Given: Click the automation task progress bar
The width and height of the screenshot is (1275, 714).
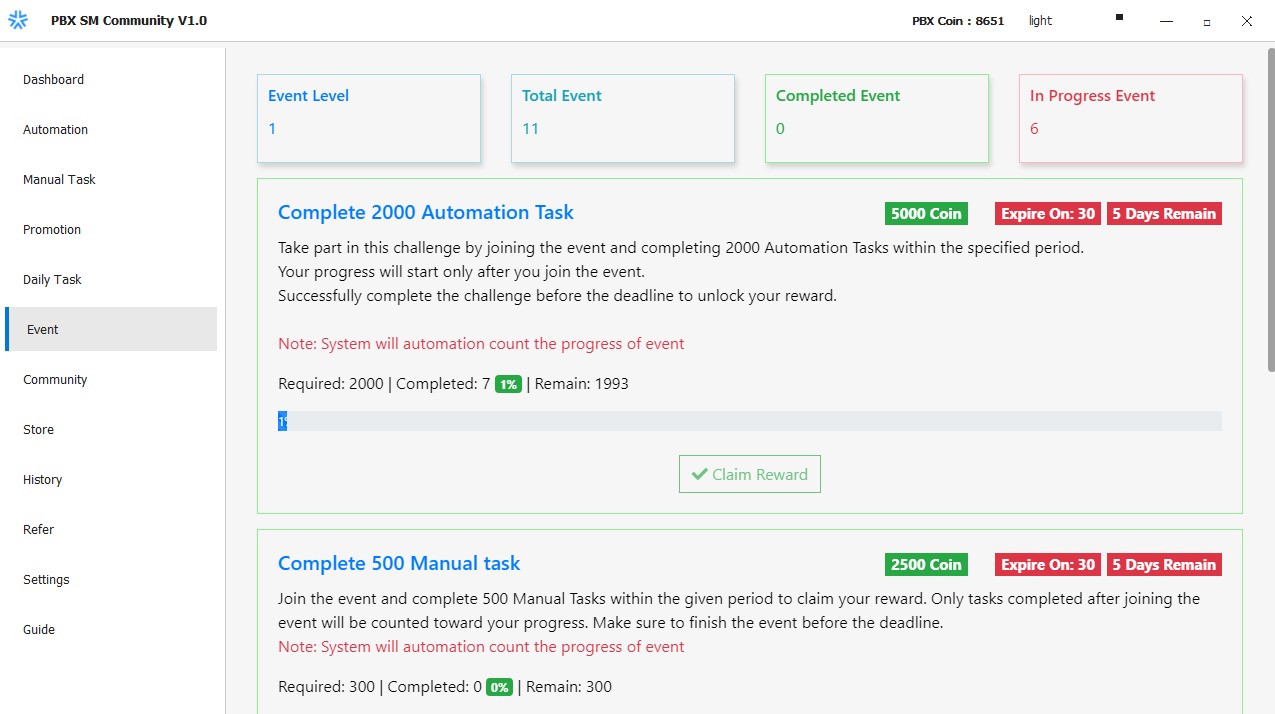Looking at the screenshot, I should (x=749, y=421).
